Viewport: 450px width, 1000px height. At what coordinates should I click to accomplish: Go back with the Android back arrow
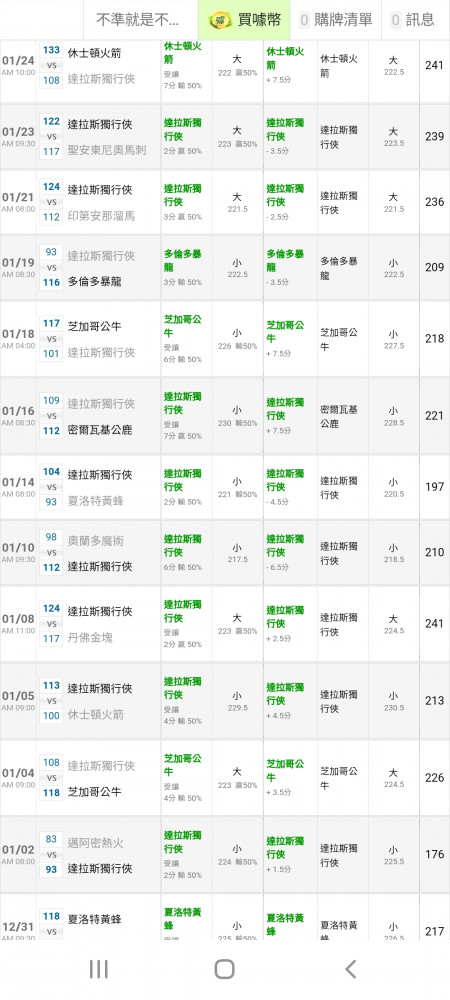tap(350, 969)
